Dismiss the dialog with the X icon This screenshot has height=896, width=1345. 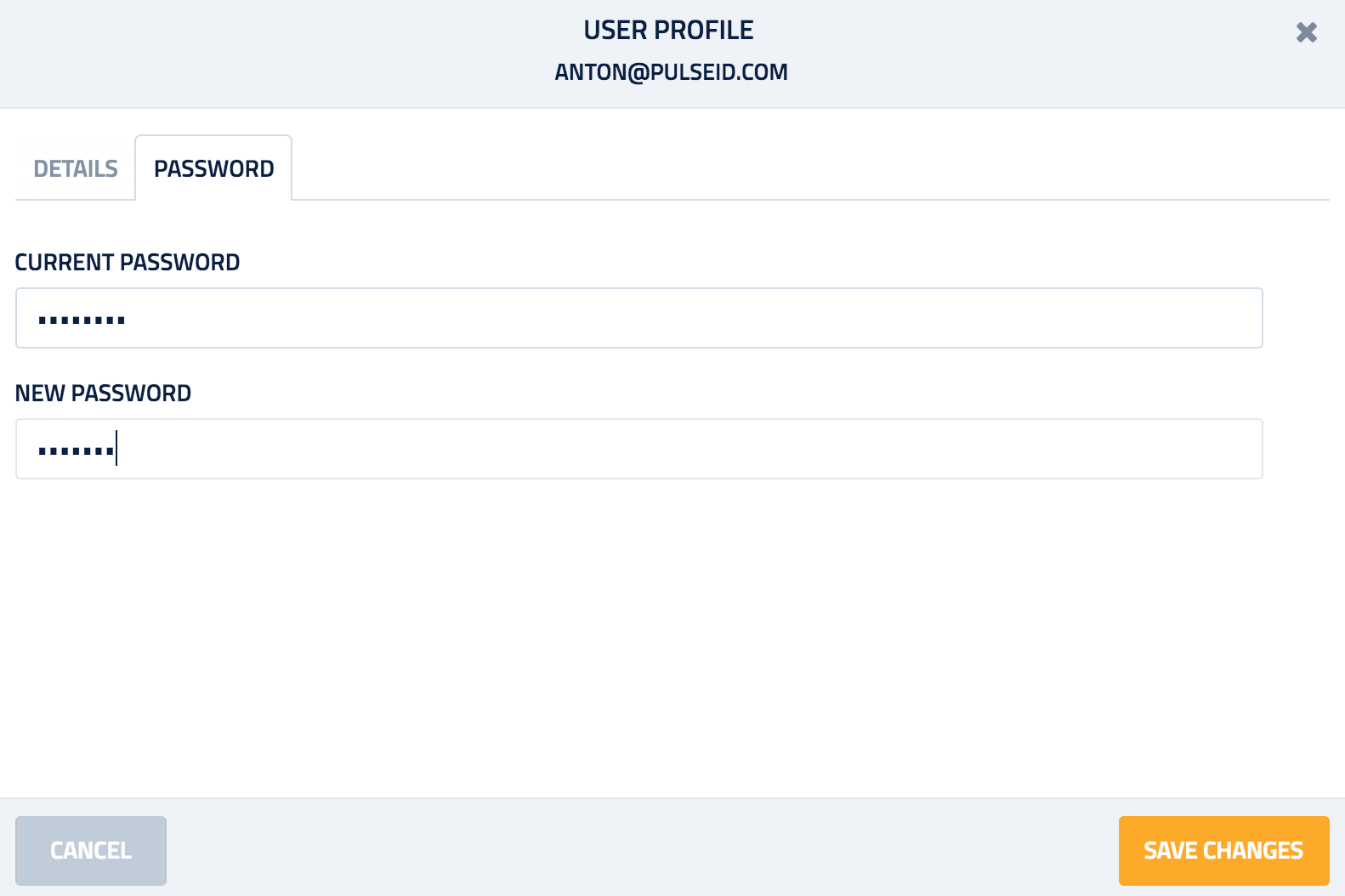tap(1307, 32)
